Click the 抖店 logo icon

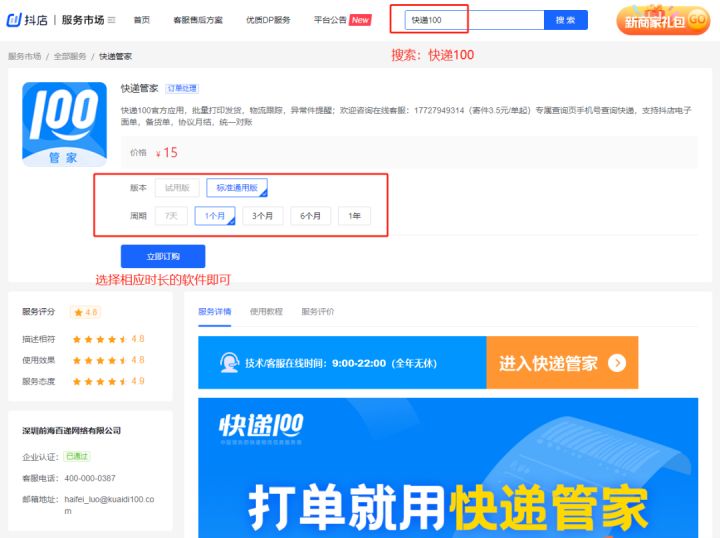coord(14,20)
